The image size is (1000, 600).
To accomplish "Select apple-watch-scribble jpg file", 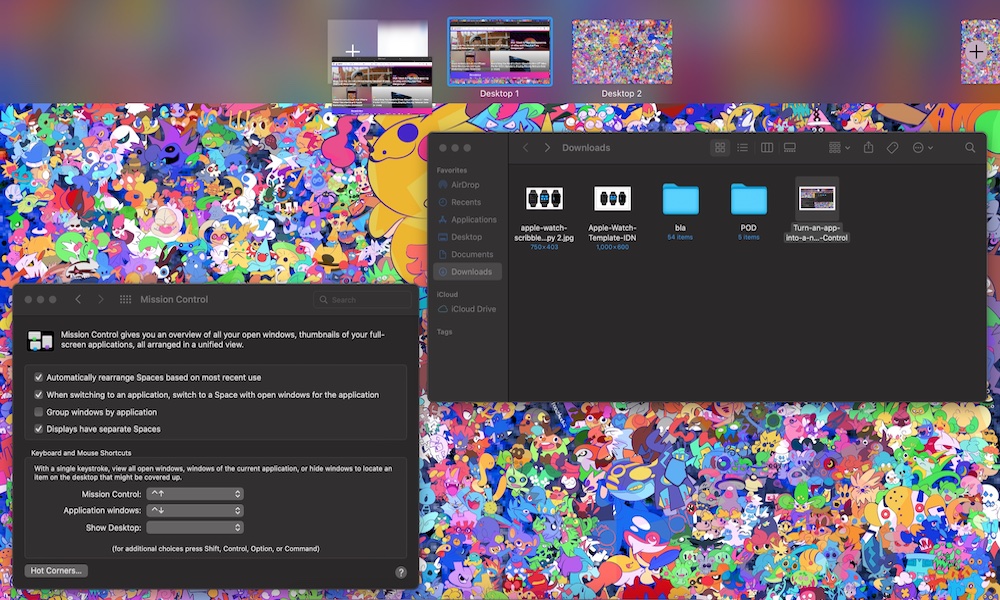I will [x=544, y=215].
